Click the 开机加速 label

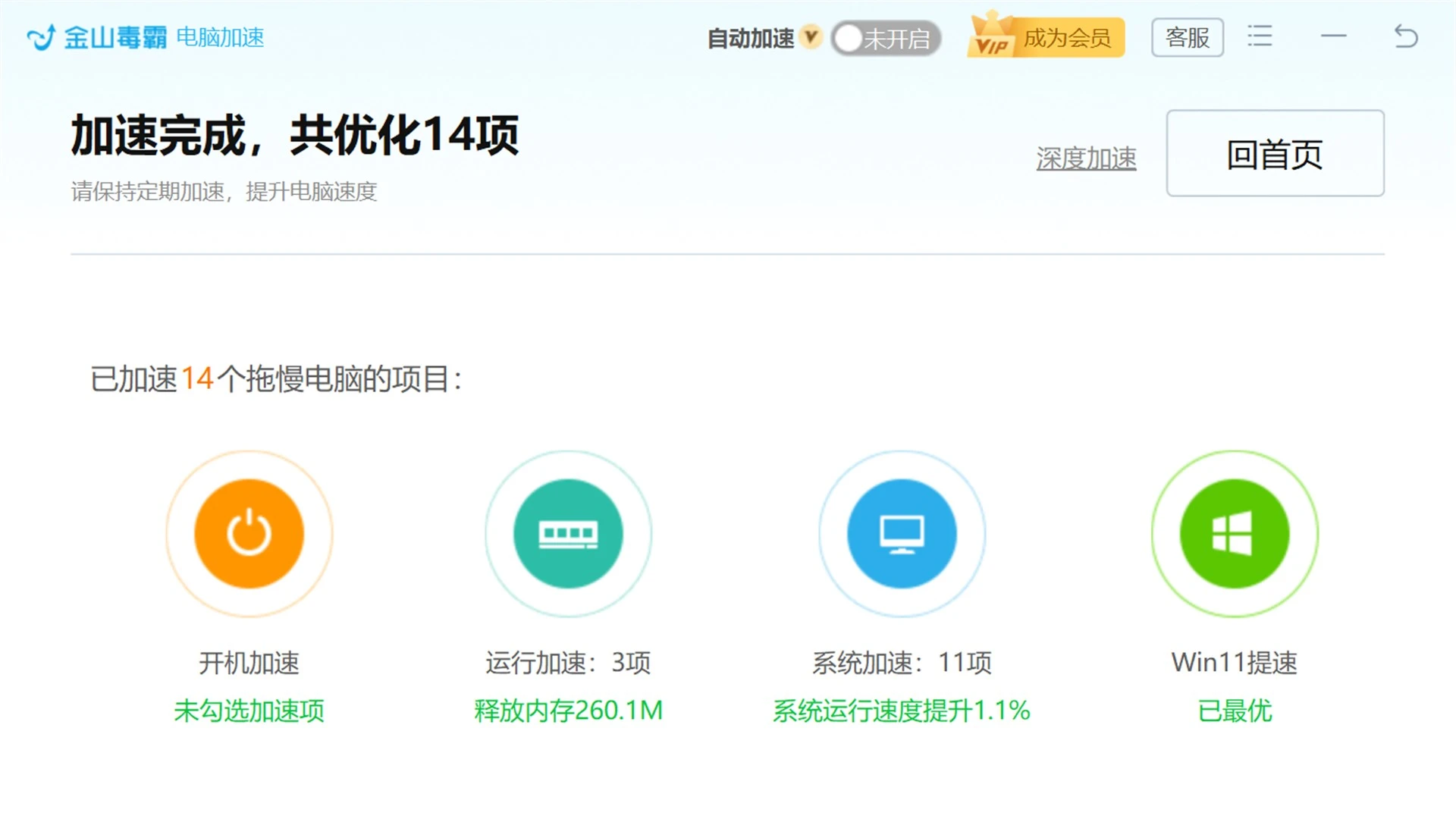coord(249,663)
